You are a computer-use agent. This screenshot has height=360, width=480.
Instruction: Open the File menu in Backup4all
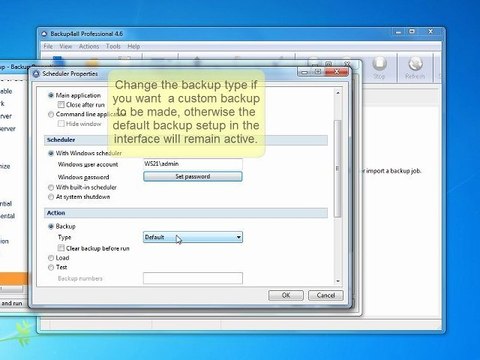[48, 46]
